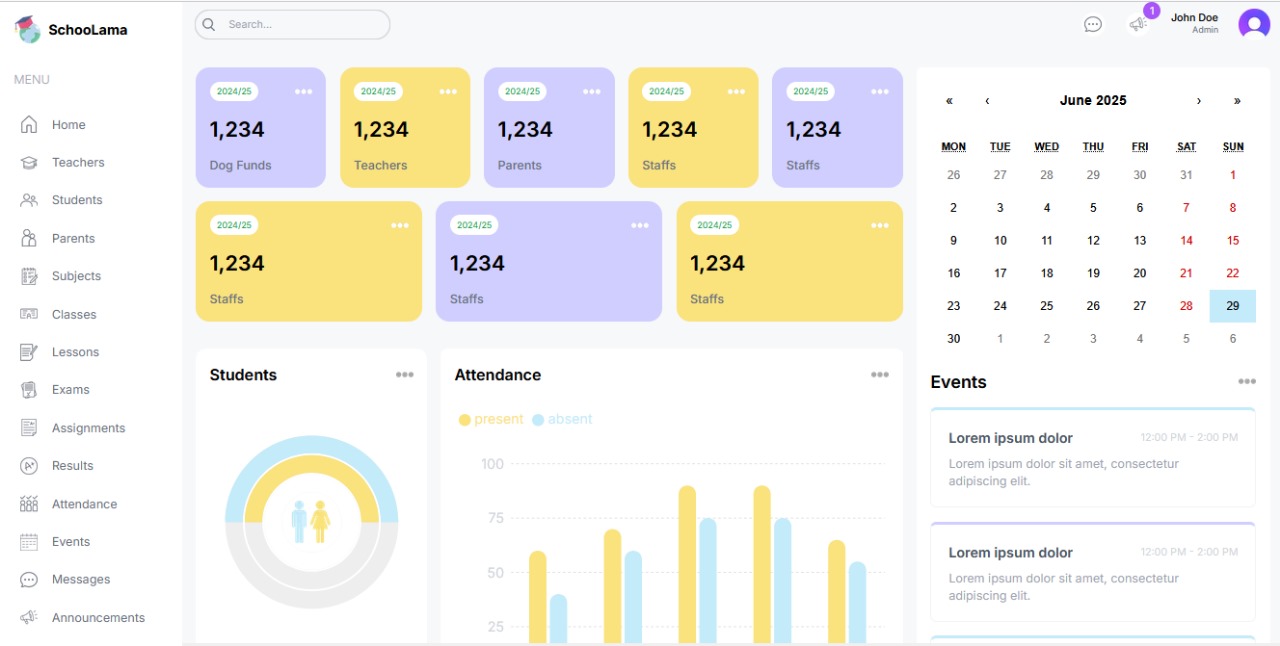Click the Lessons icon in sidebar
Viewport: 1280px width, 646px height.
(x=29, y=352)
